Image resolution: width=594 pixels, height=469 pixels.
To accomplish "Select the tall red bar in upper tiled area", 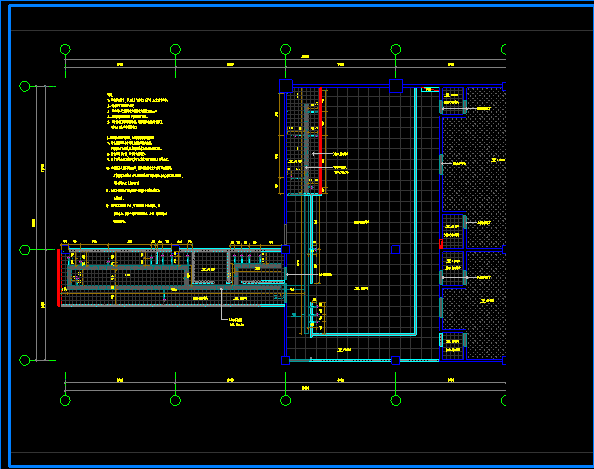I will [320, 140].
